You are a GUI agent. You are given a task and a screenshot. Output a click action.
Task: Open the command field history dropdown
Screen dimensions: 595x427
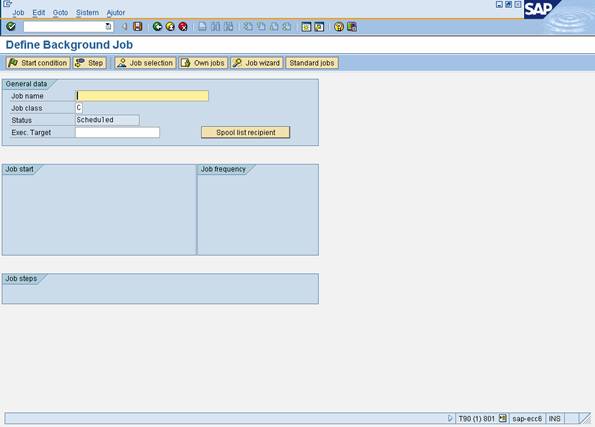pyautogui.click(x=109, y=27)
